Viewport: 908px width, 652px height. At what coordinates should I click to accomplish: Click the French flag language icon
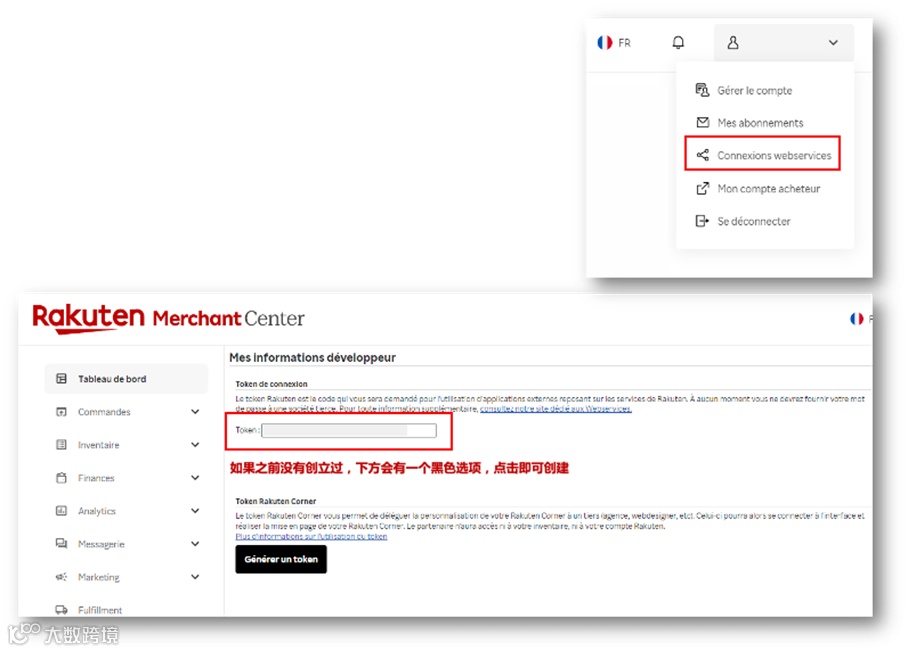[605, 43]
